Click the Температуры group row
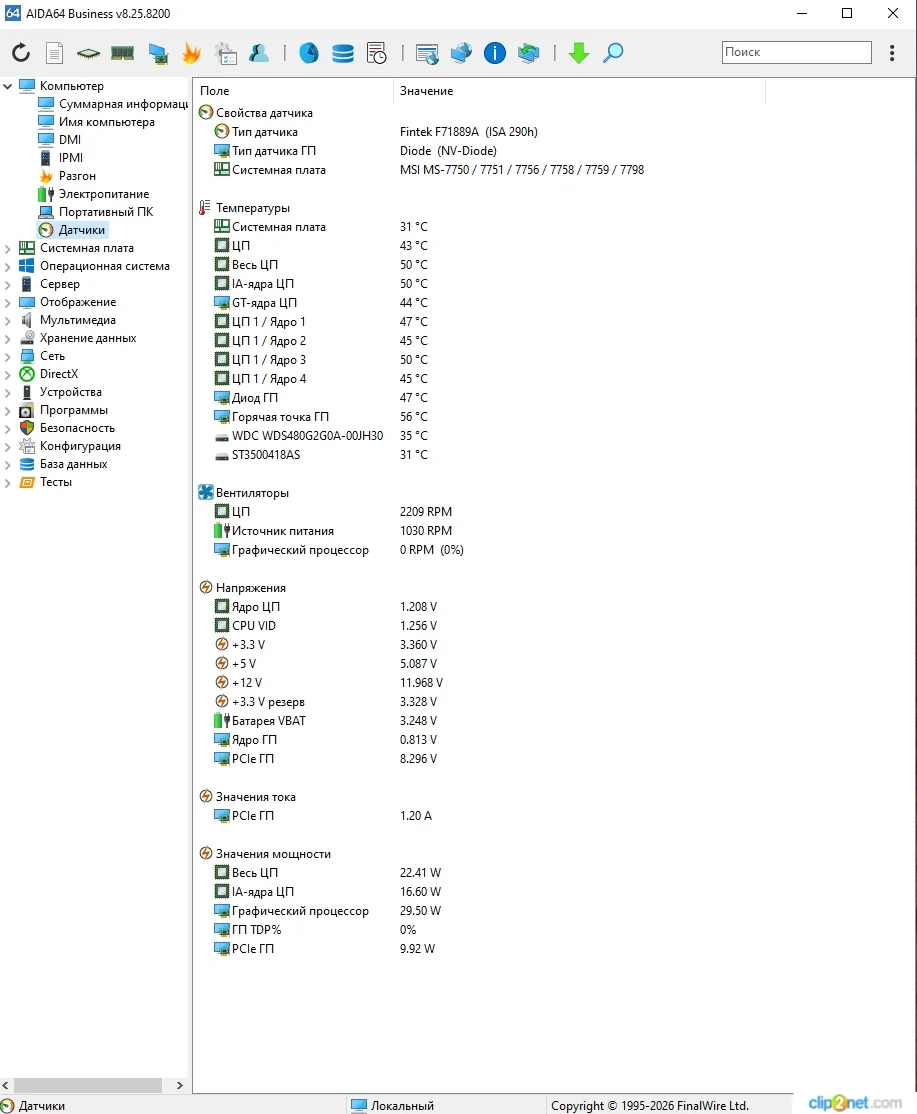The height and width of the screenshot is (1114, 917). [244, 208]
